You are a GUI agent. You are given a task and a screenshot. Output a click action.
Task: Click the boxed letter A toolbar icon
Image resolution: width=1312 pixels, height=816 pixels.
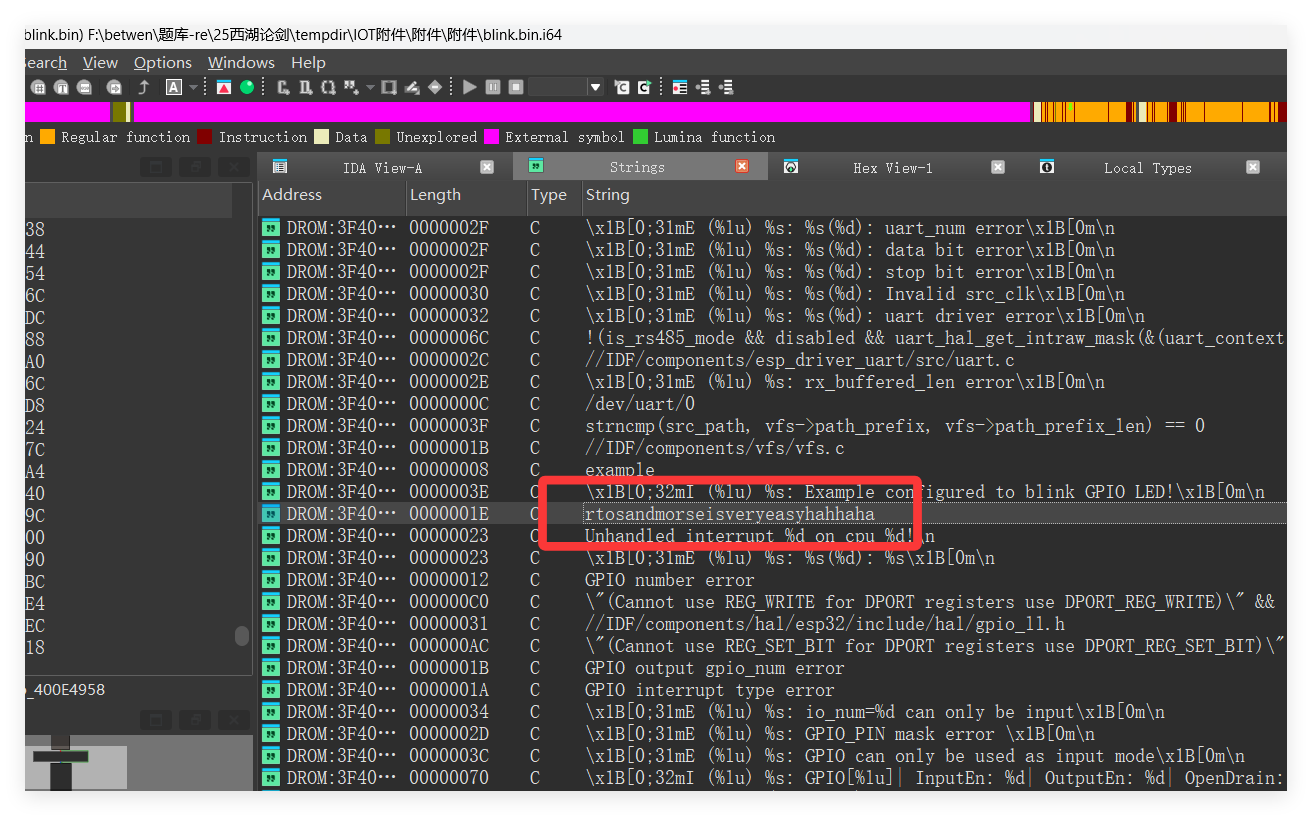coord(173,87)
